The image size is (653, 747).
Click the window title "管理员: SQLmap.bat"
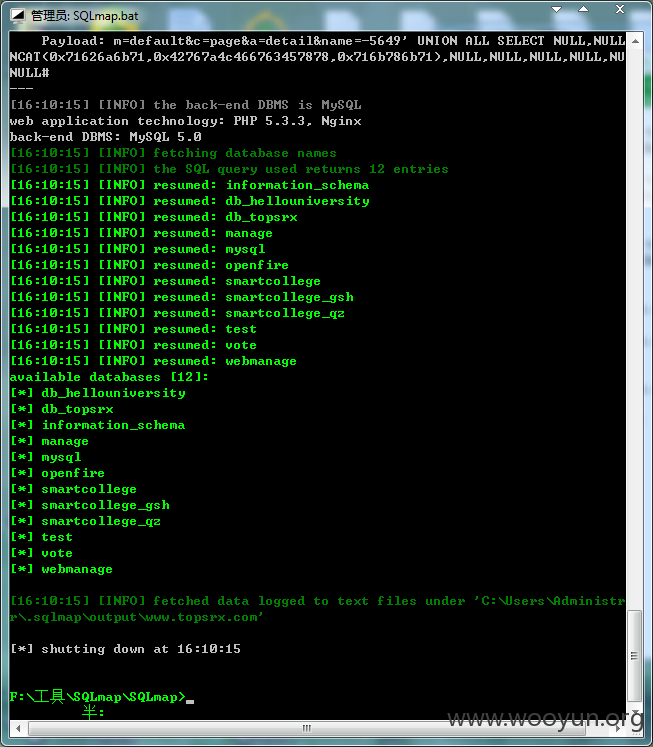click(x=84, y=16)
